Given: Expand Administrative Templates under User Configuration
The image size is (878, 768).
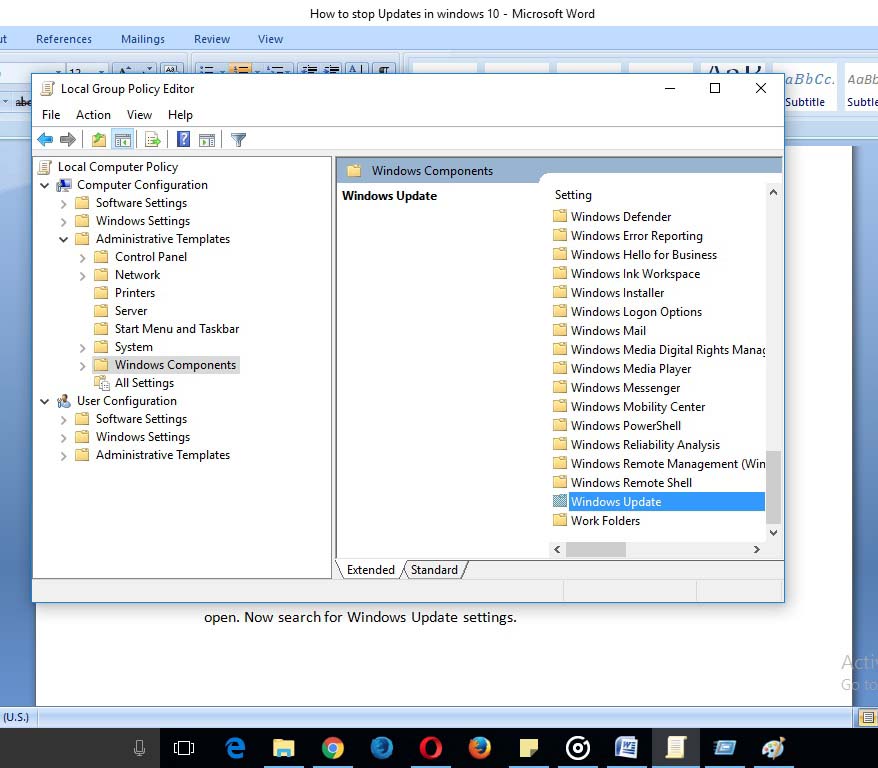Looking at the screenshot, I should point(63,456).
